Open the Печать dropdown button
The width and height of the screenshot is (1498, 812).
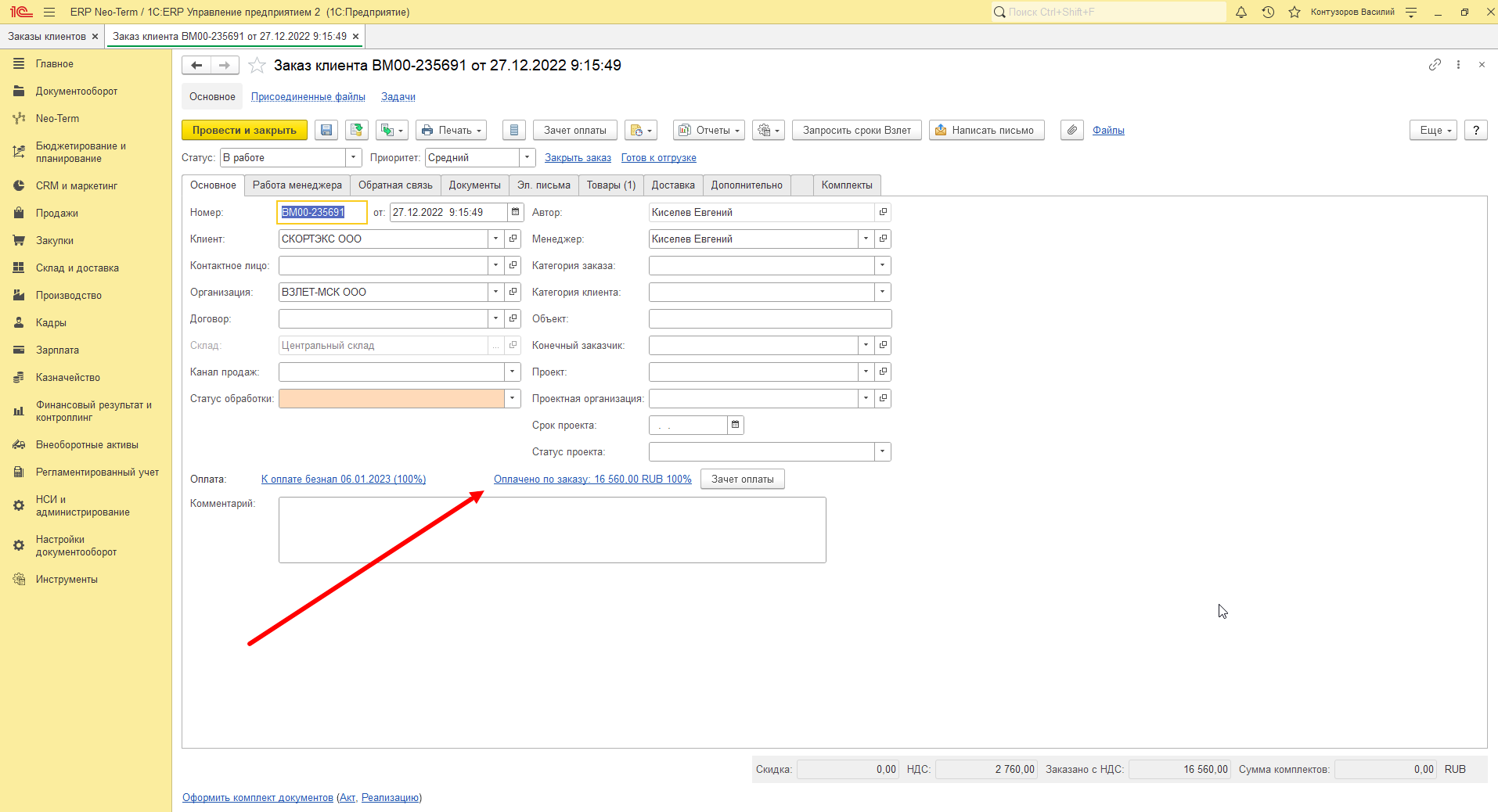[x=451, y=130]
